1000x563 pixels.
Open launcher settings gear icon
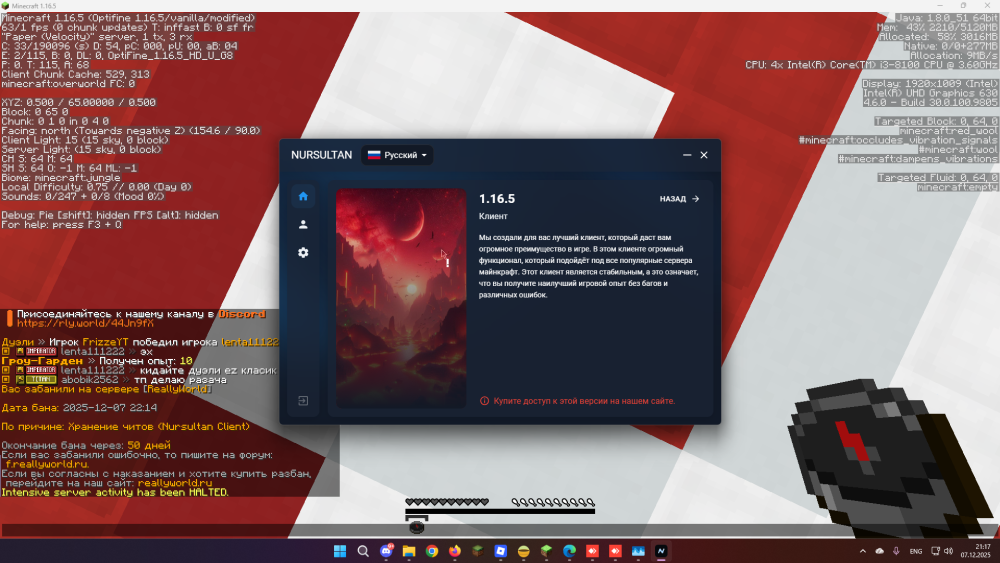coord(303,252)
